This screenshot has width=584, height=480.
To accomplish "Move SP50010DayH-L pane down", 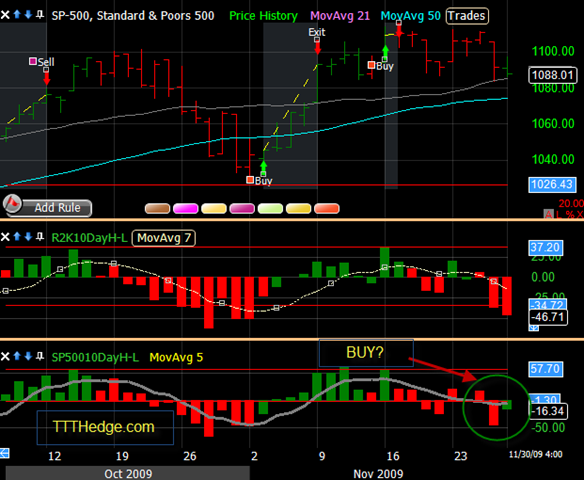I will [x=28, y=356].
